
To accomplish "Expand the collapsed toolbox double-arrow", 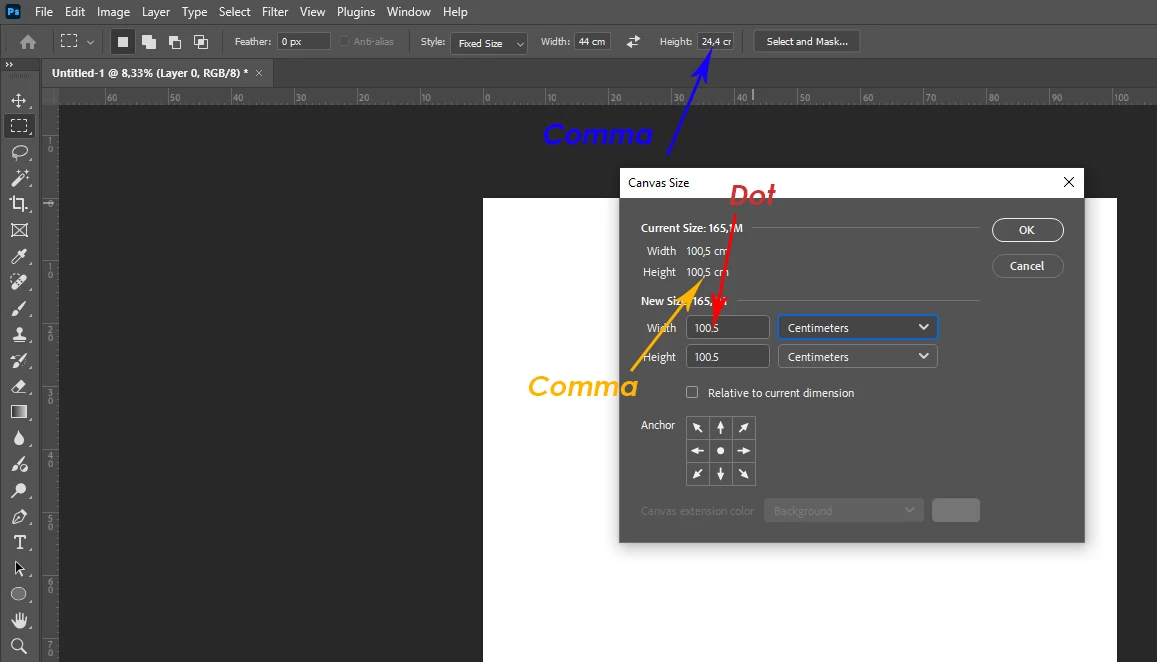I will (9, 65).
